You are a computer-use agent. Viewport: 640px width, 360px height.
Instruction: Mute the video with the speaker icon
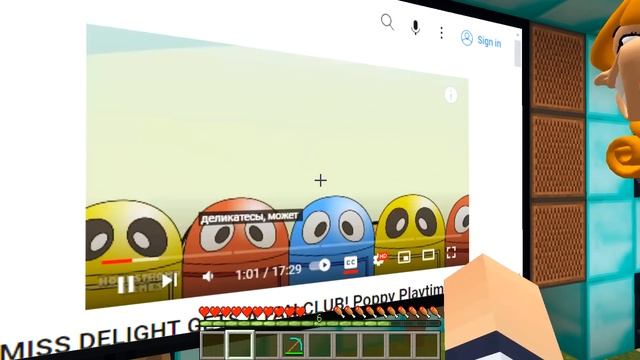pyautogui.click(x=208, y=276)
